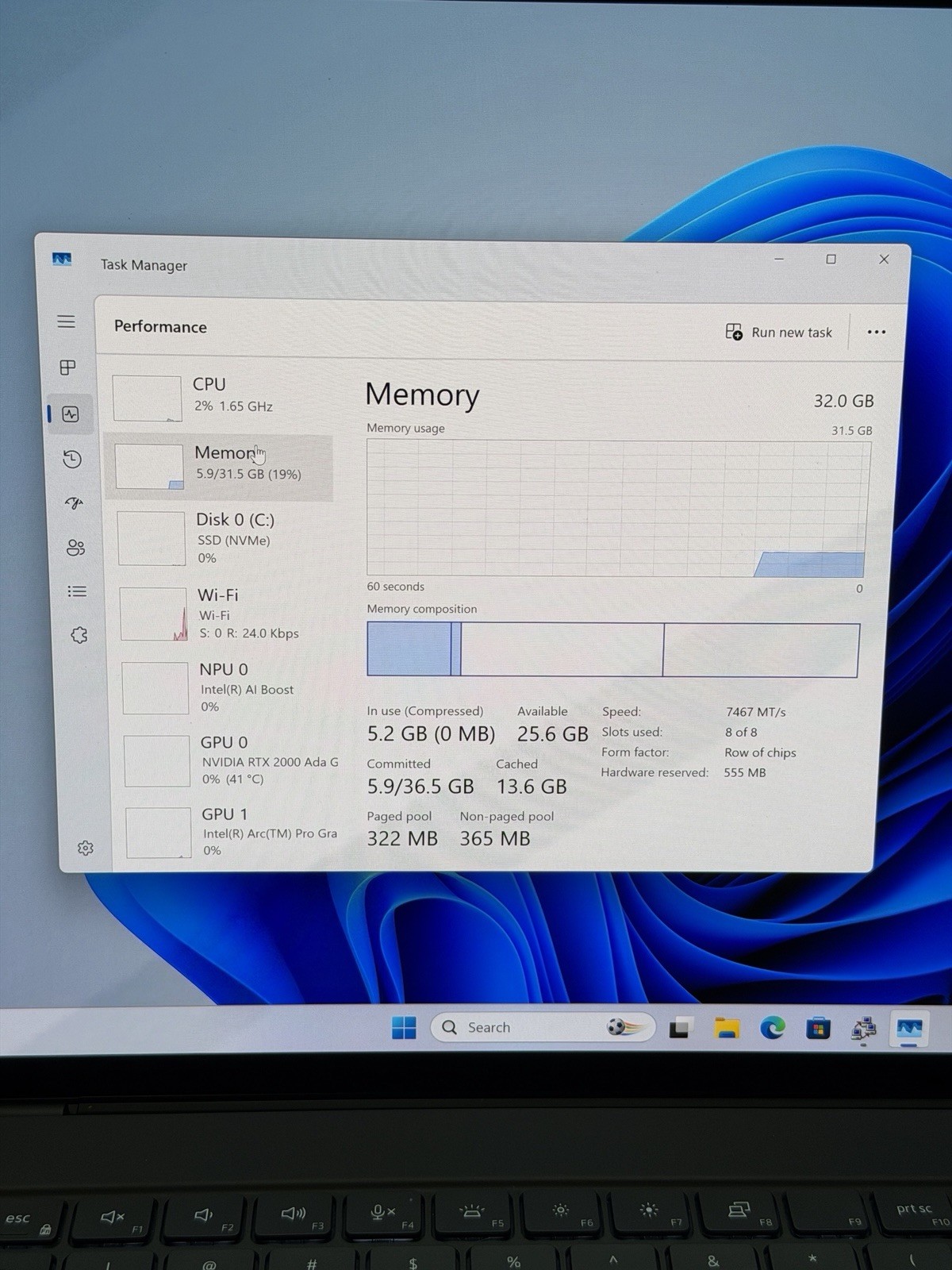Open the Services page puzzle icon

tap(79, 635)
